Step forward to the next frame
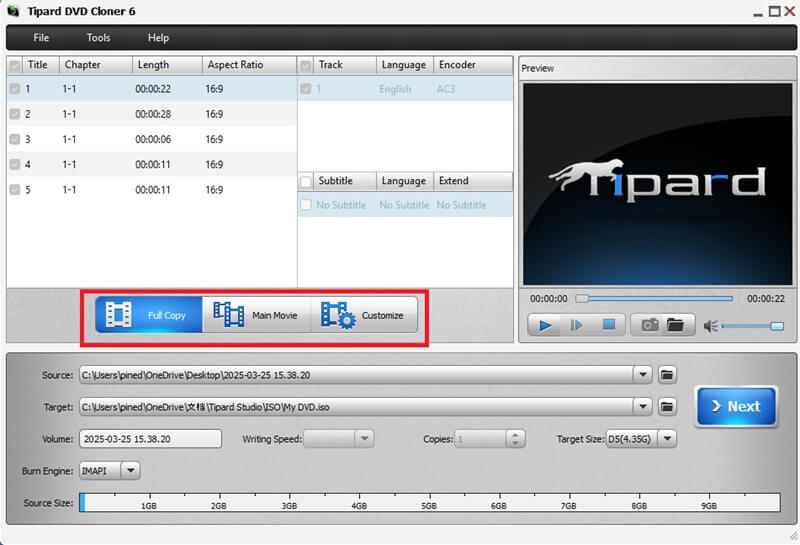The height and width of the screenshot is (545, 800). click(577, 325)
